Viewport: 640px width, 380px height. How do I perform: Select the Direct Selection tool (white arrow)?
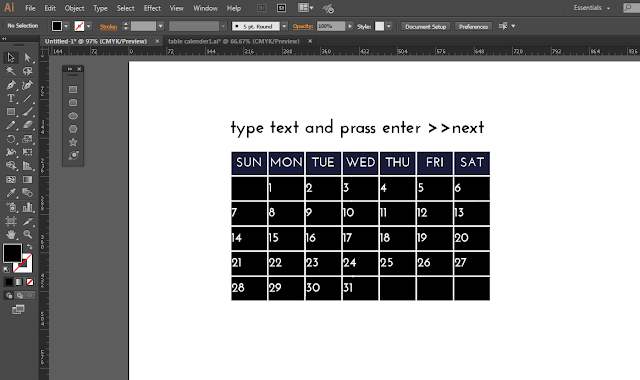point(27,58)
